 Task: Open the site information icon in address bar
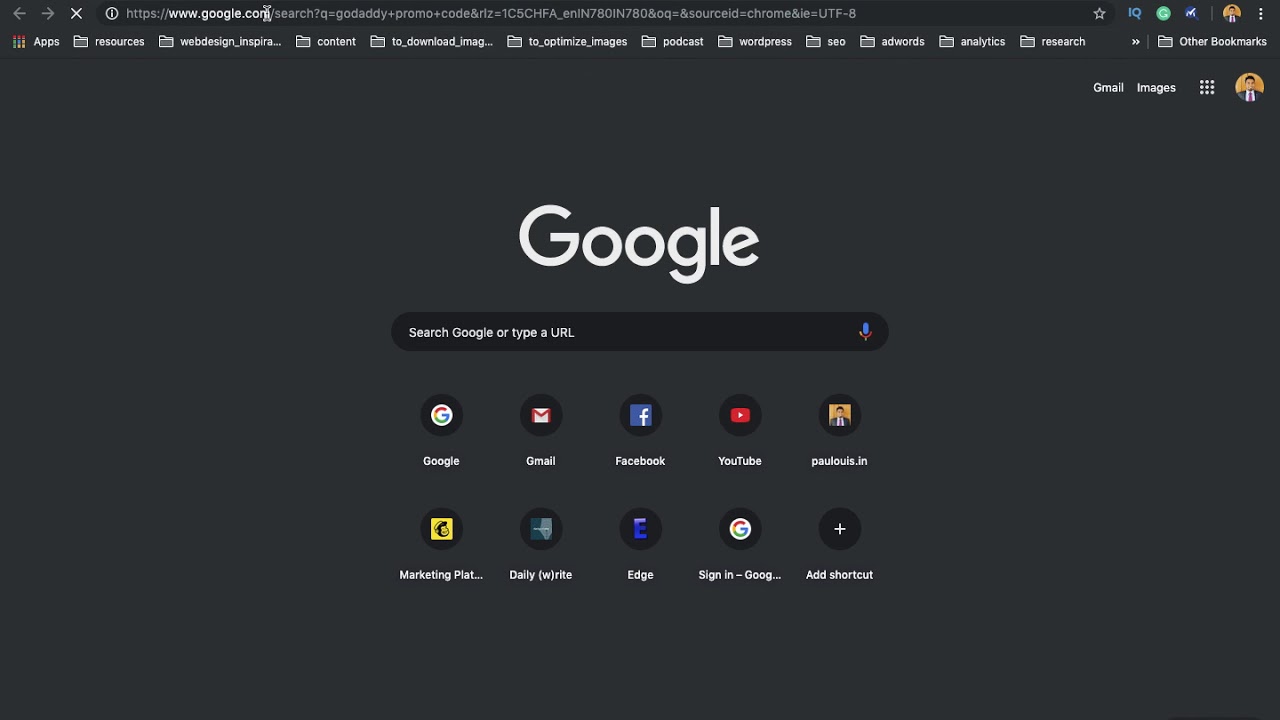(112, 13)
